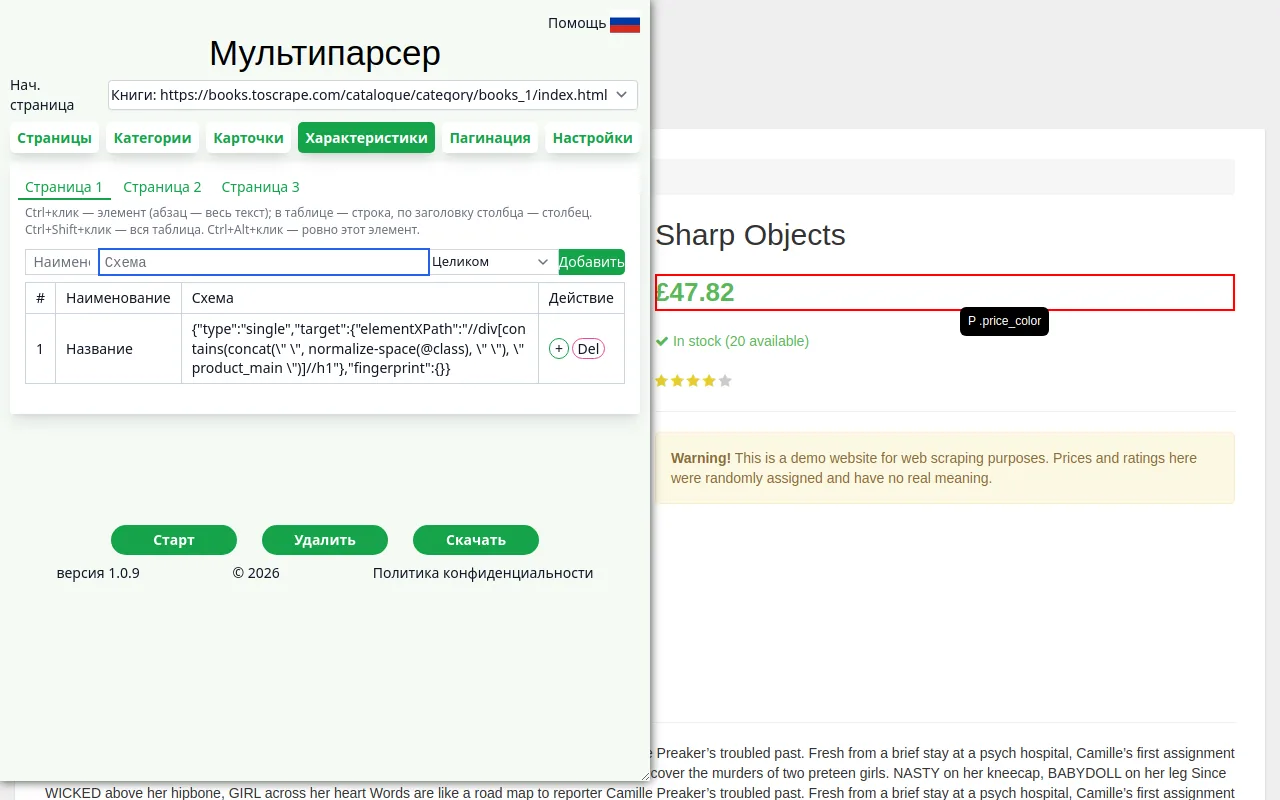Click the версия 1.0.9 label
The height and width of the screenshot is (800, 1280).
pos(98,573)
